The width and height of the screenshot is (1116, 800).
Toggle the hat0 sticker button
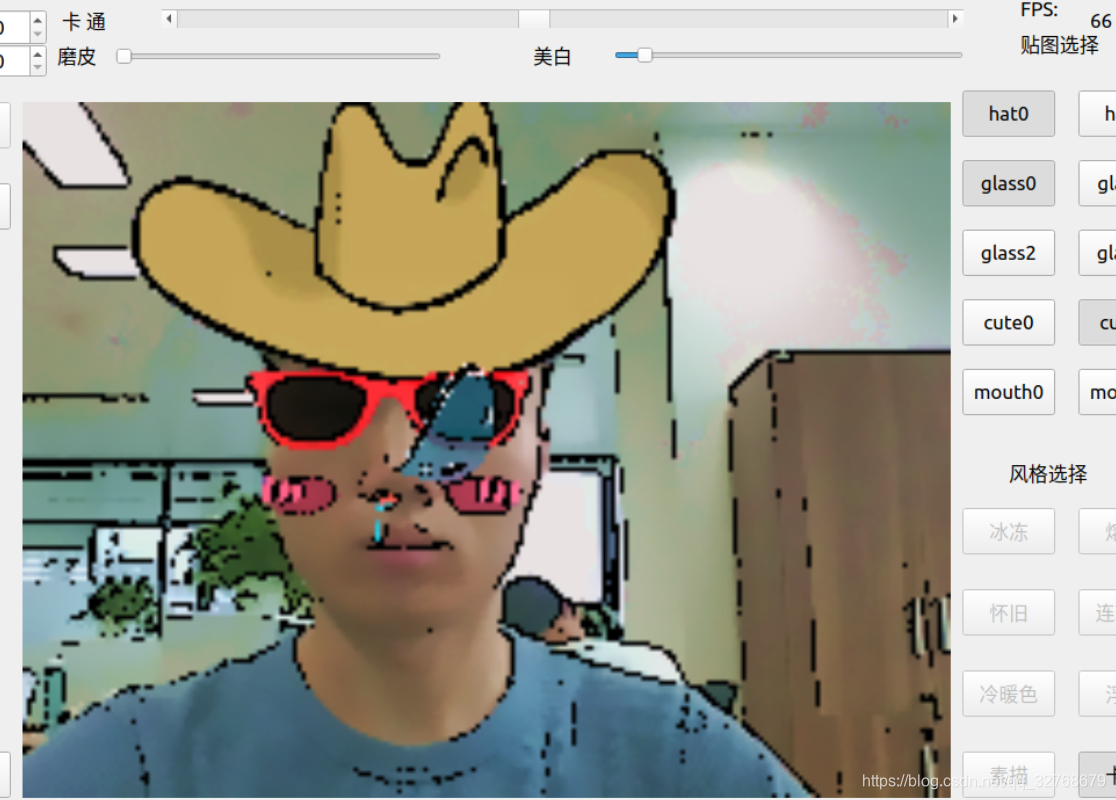click(x=1008, y=114)
